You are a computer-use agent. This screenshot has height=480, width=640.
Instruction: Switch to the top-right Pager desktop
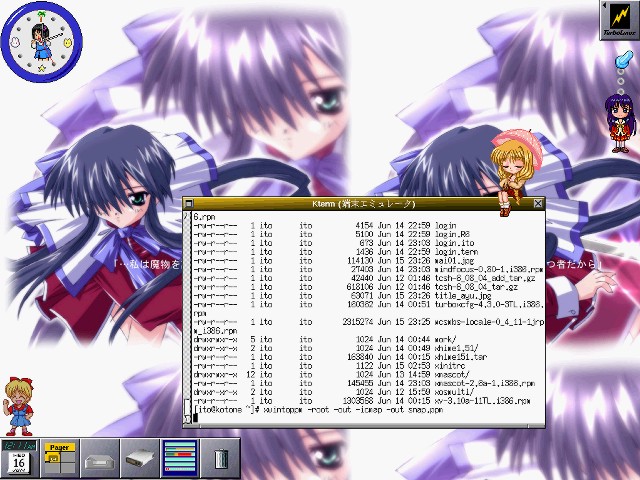[68, 458]
